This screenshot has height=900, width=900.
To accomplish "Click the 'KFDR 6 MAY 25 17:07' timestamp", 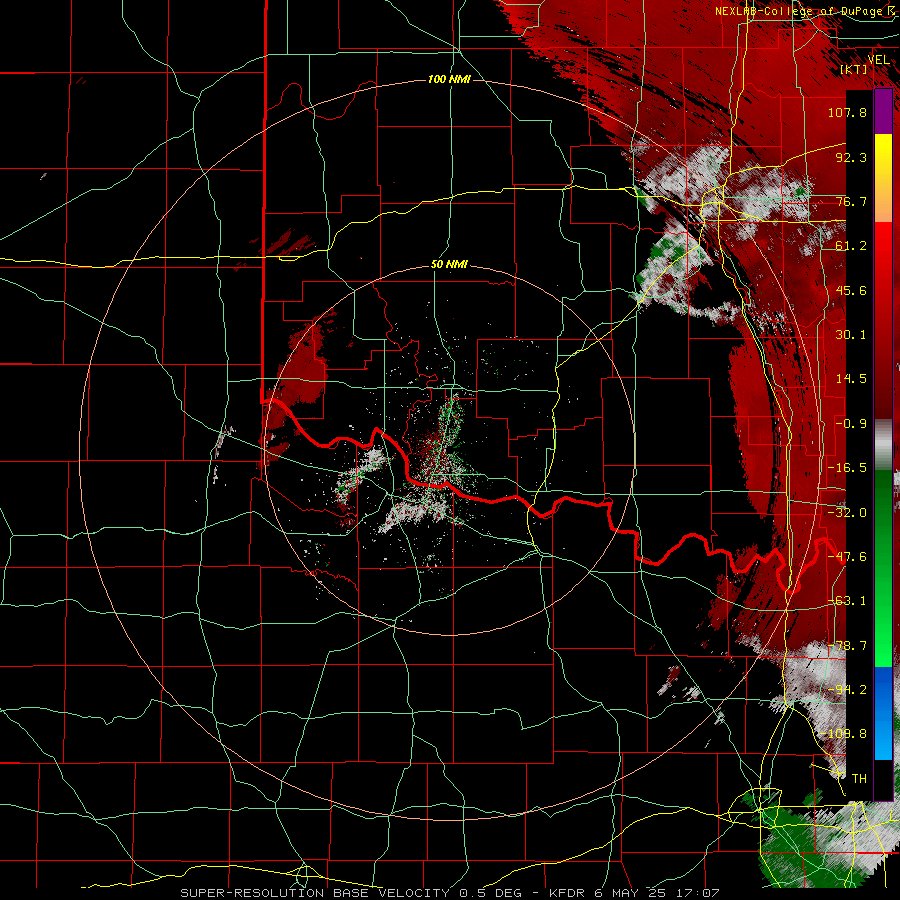I will [x=634, y=893].
